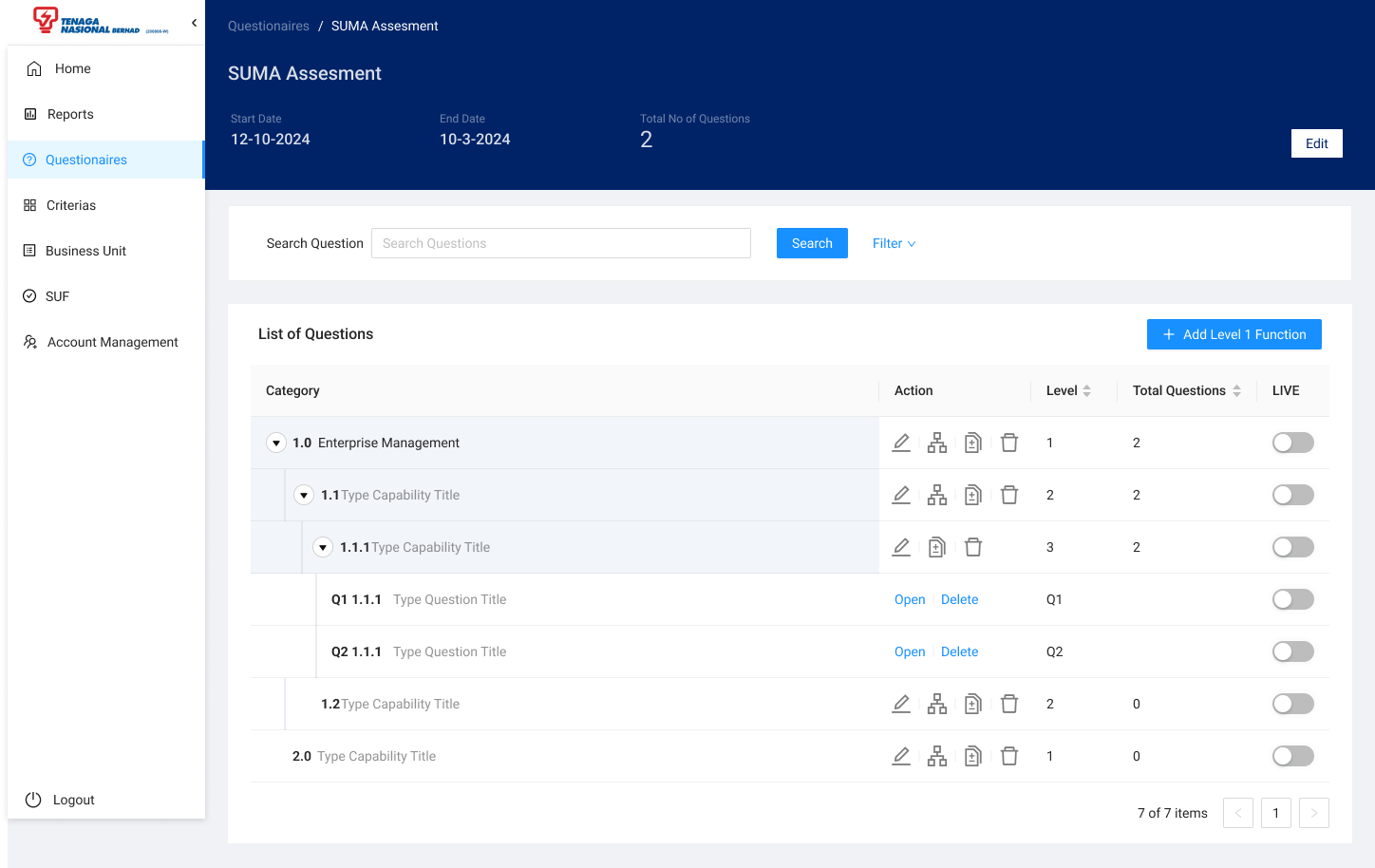The width and height of the screenshot is (1375, 868).
Task: Collapse the 1.1.1 Type Capability Title row
Action: tap(323, 547)
